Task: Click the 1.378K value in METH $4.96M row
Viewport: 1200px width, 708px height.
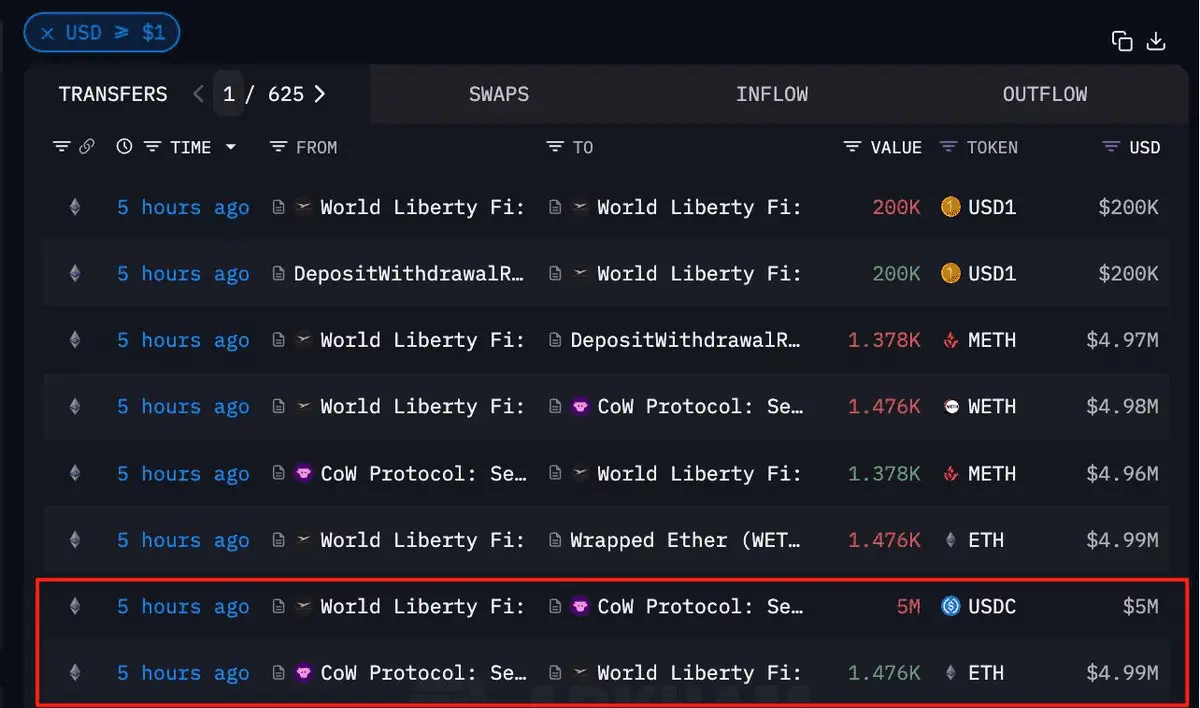Action: [x=884, y=473]
